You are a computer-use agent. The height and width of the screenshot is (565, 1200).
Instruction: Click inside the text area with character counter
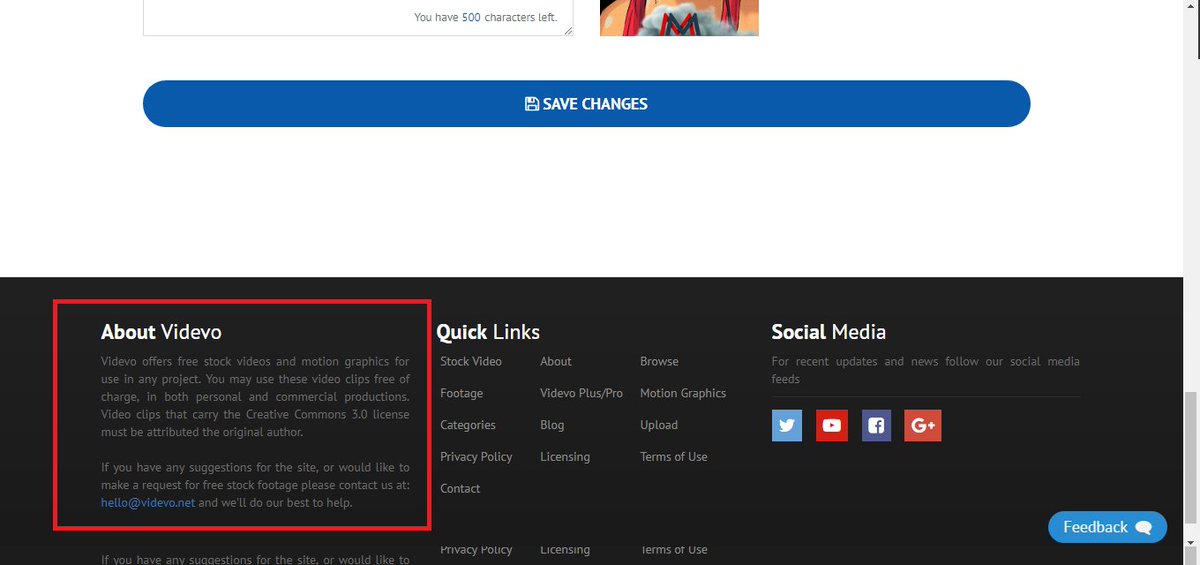(358, 17)
